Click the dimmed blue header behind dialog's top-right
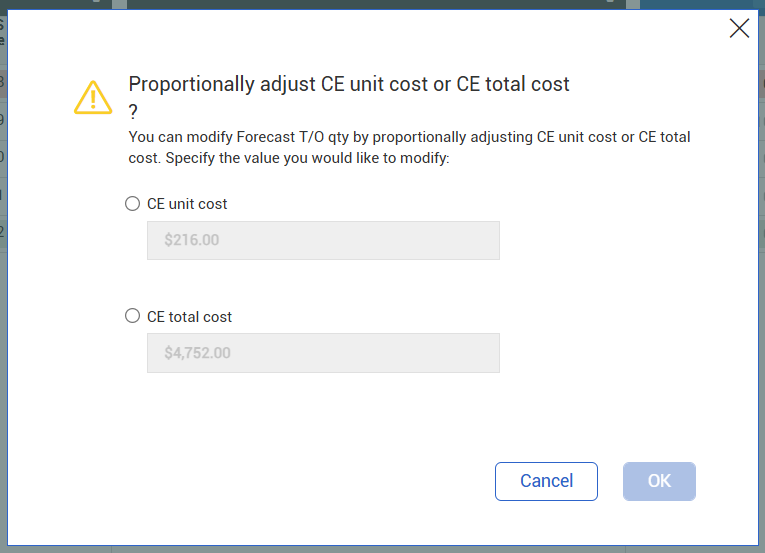This screenshot has width=765, height=553. (x=700, y=4)
